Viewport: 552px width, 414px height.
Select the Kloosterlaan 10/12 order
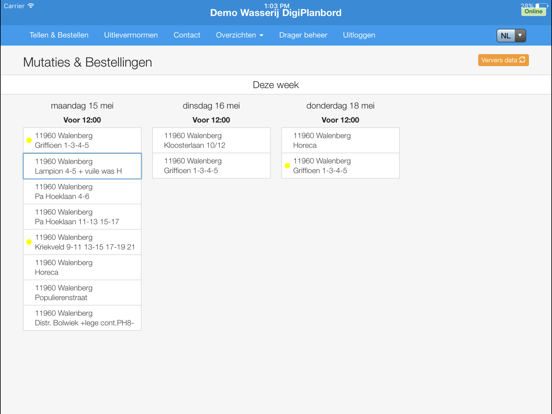tap(211, 140)
